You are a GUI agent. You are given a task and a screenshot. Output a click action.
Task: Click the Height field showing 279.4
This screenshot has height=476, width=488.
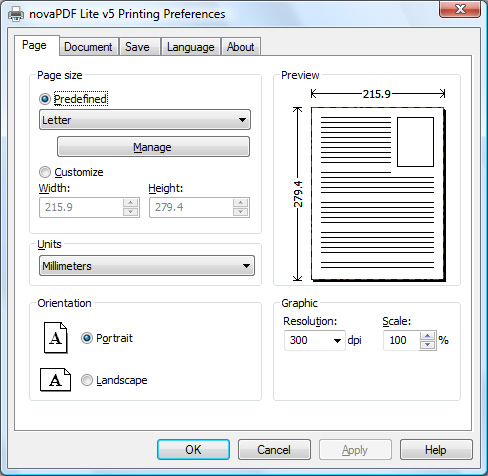coord(191,207)
